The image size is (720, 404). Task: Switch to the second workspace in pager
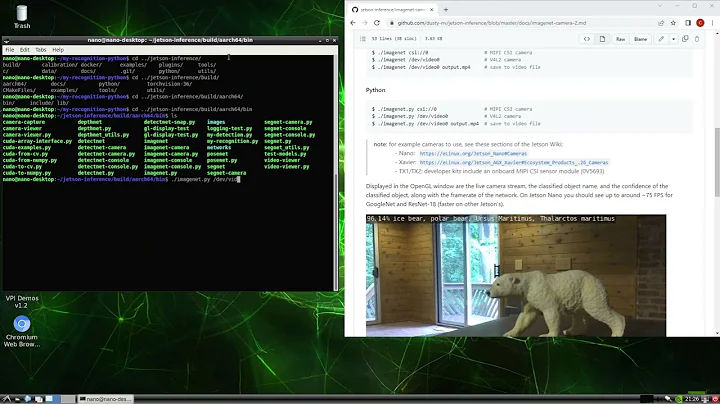click(68, 399)
